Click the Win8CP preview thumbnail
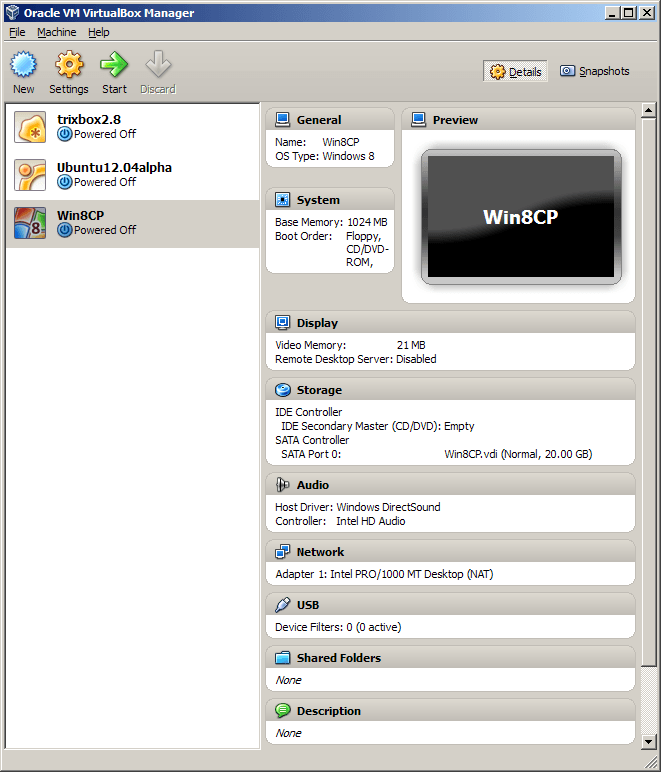This screenshot has height=772, width=661. [521, 217]
